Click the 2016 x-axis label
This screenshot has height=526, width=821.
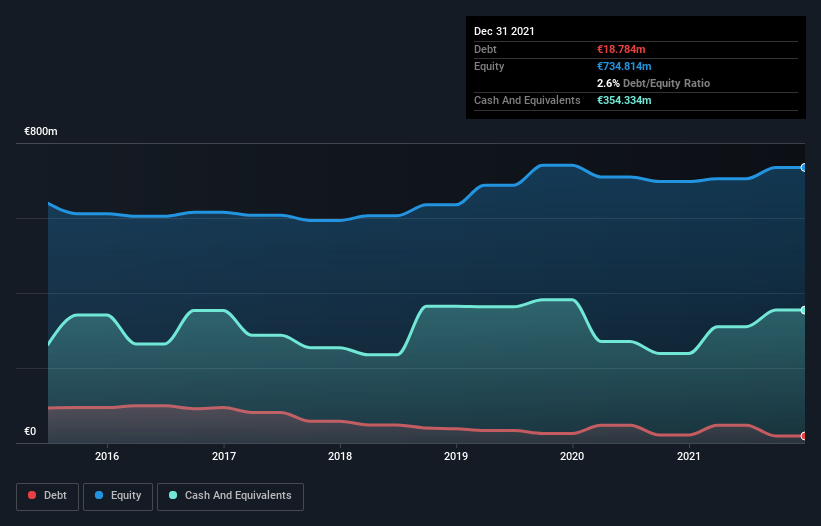pyautogui.click(x=107, y=456)
